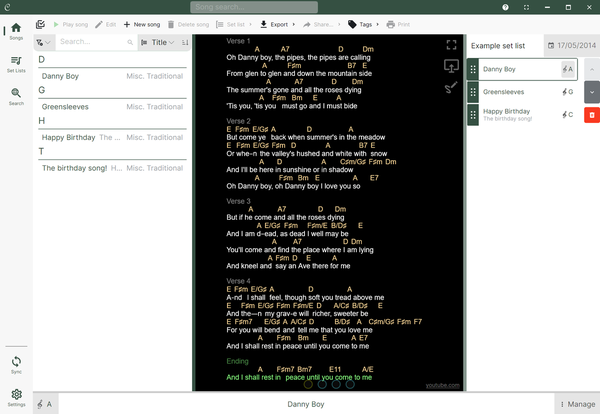Click the present-to-external-display icon
The image size is (600, 414).
coord(452,66)
